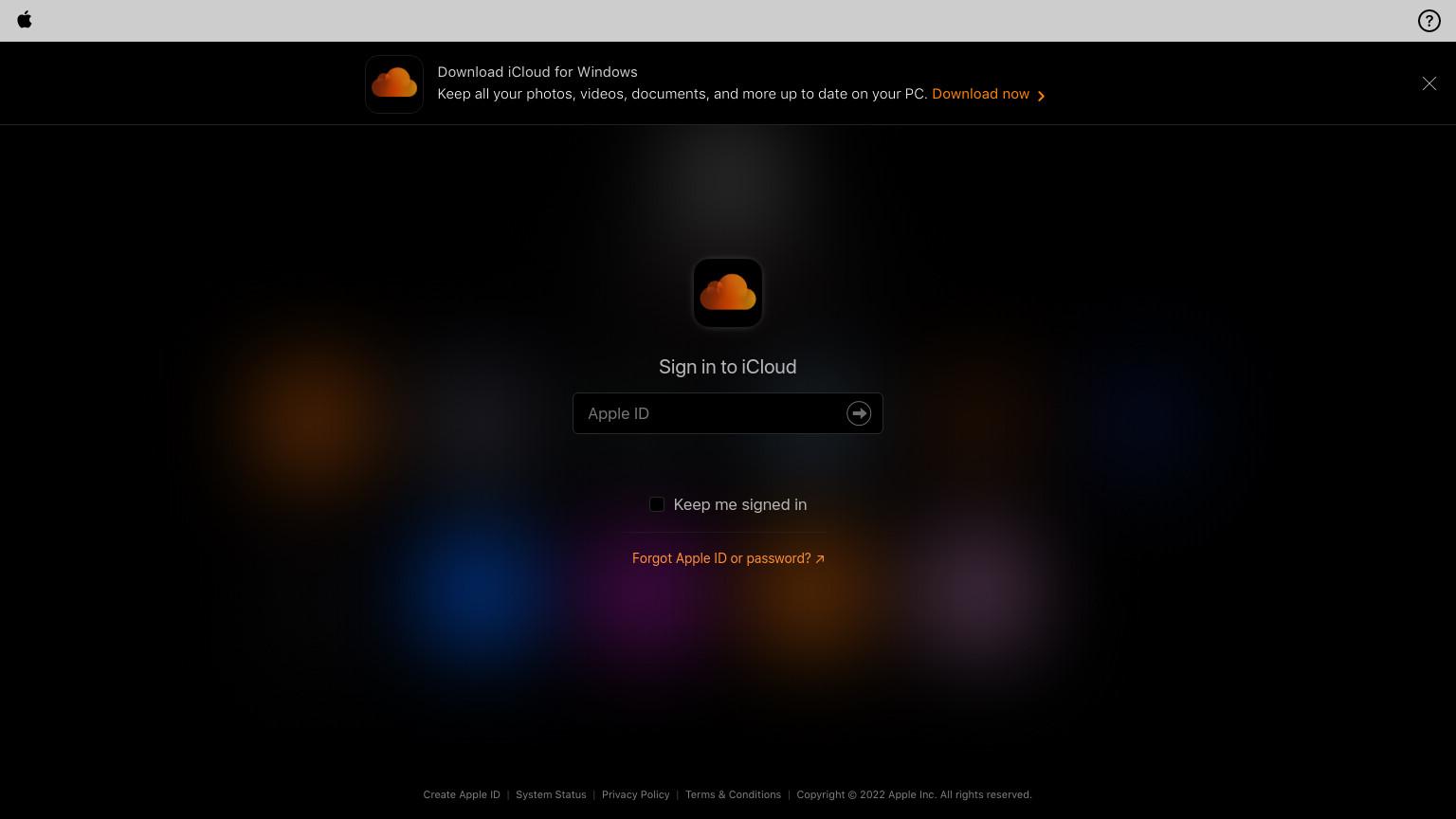Open Forgot Apple ID or password link
Screen dimensions: 1456x819
728,558
